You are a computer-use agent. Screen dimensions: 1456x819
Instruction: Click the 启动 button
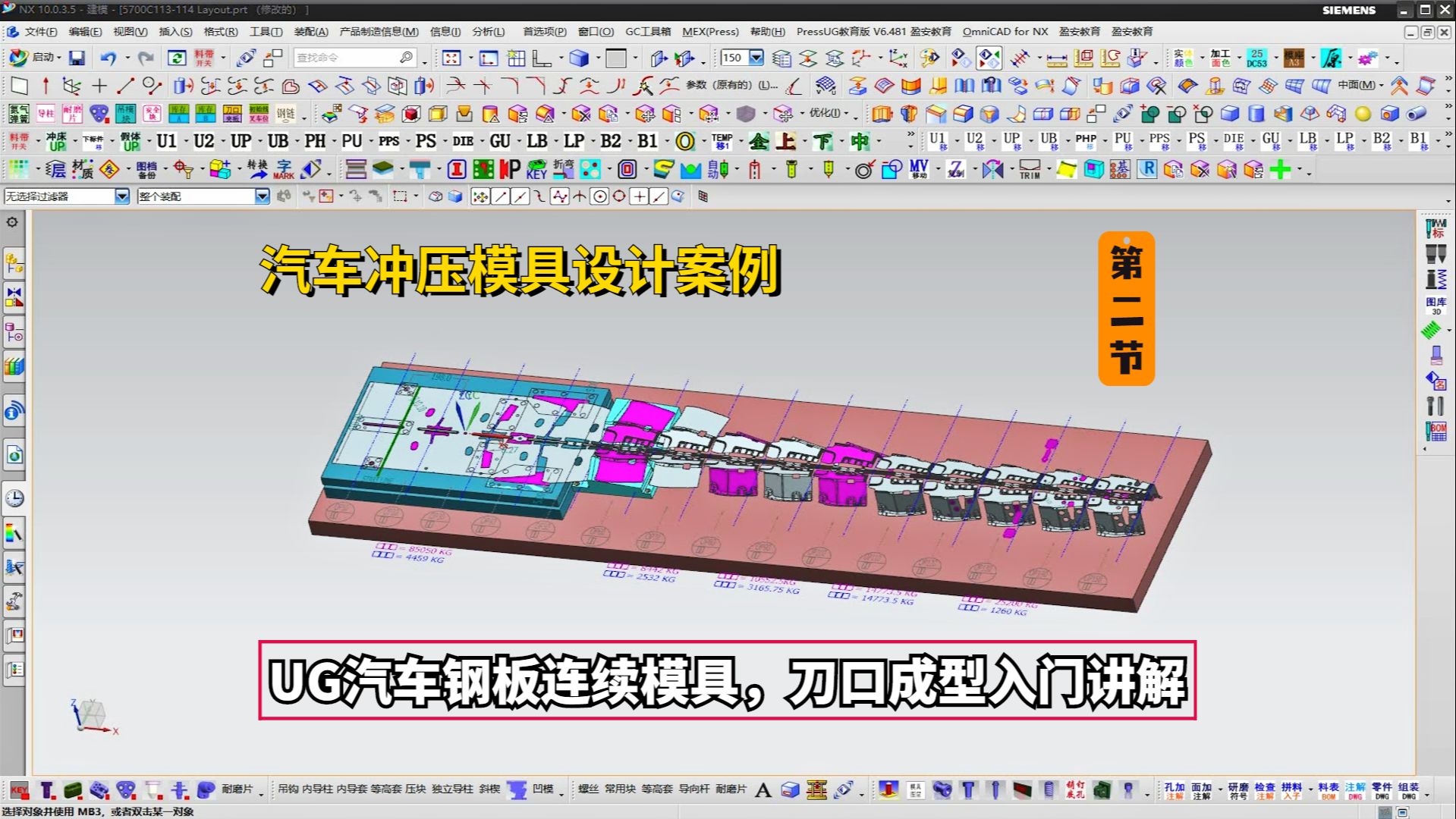click(36, 57)
